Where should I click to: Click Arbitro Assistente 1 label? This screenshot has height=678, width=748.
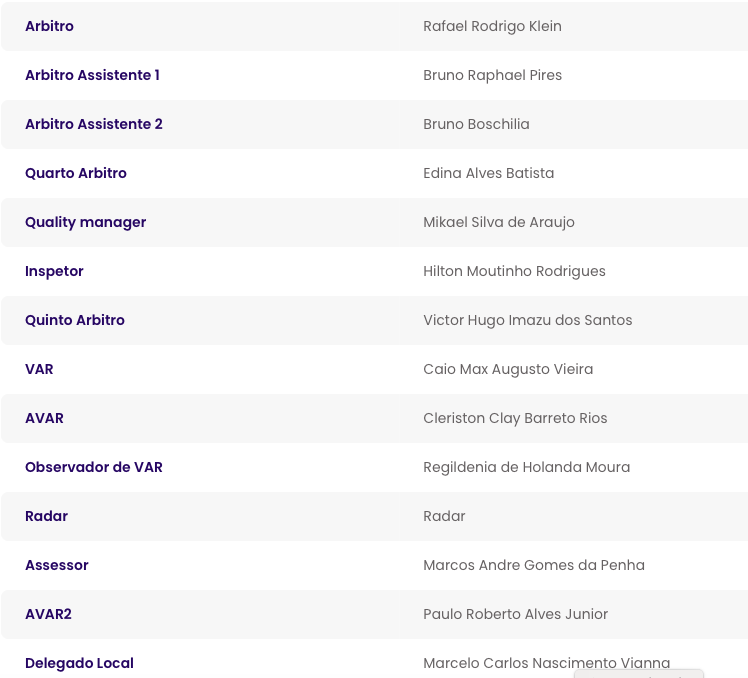coord(92,75)
